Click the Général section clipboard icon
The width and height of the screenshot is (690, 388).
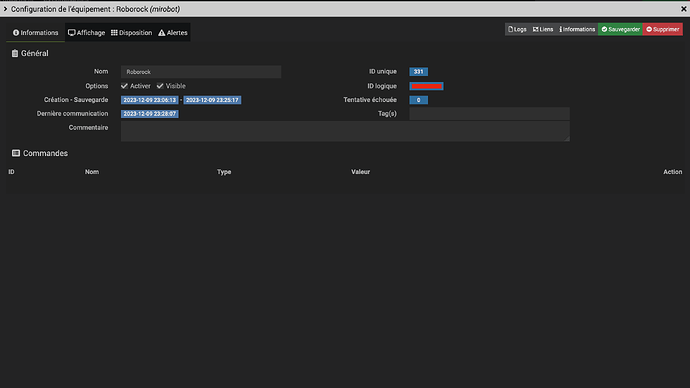pyautogui.click(x=15, y=53)
